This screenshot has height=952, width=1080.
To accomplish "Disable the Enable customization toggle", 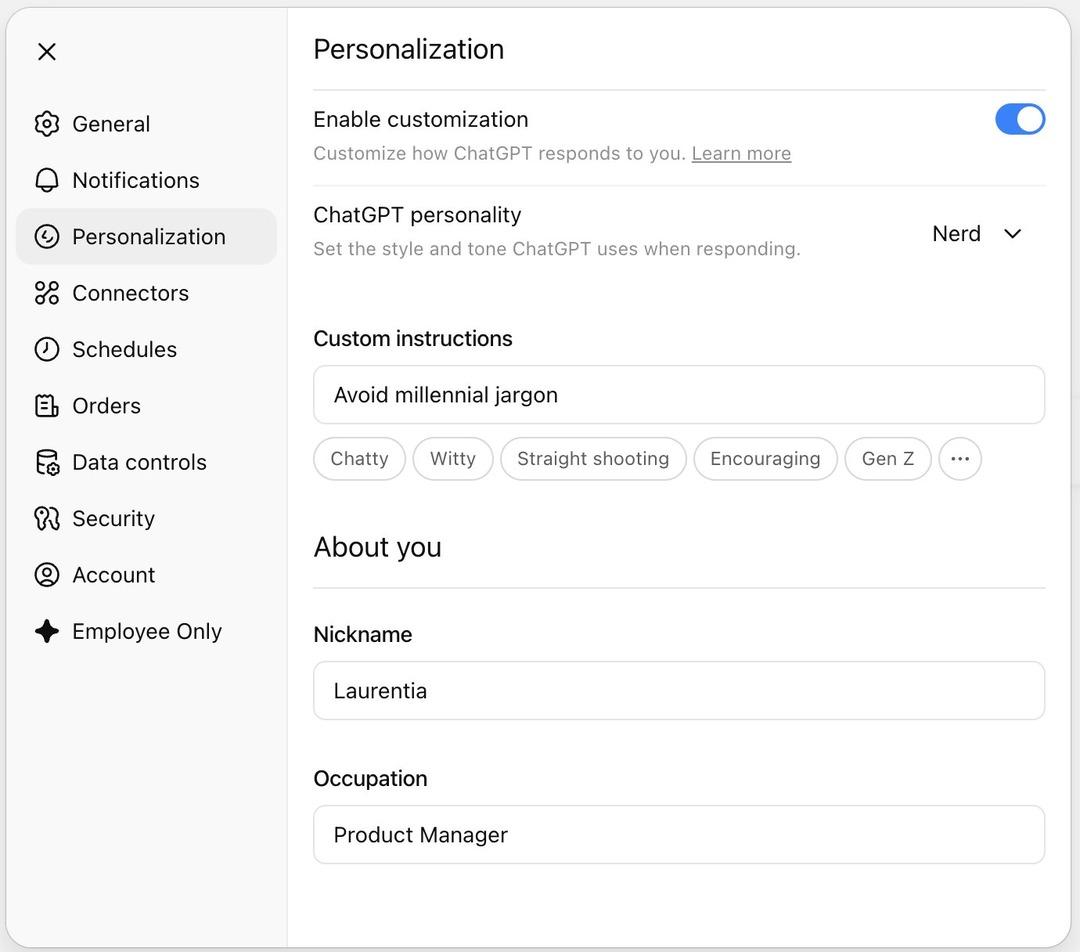I will 1019,119.
